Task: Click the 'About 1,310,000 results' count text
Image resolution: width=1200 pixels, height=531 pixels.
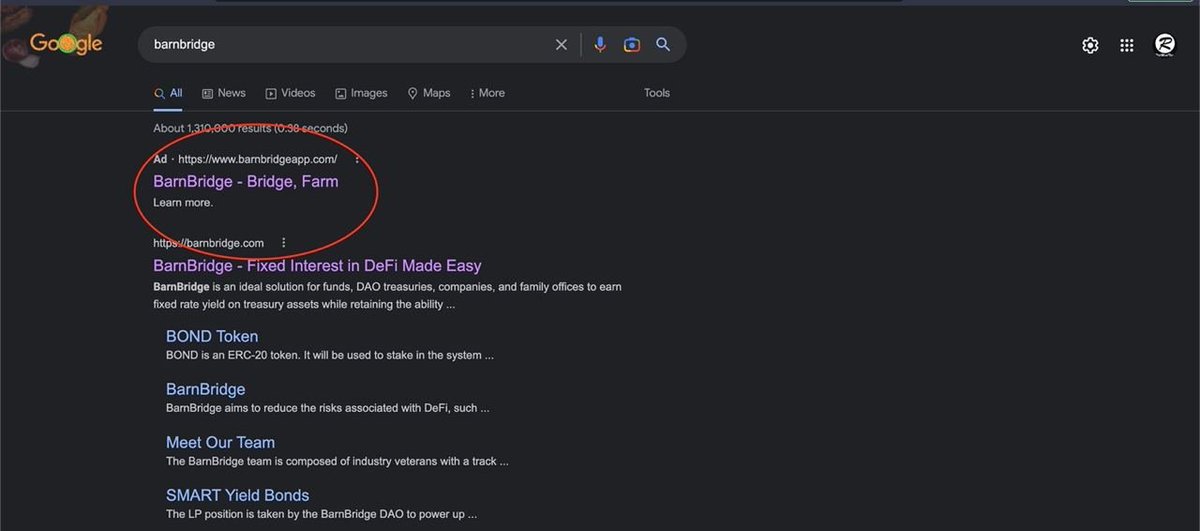Action: (x=250, y=128)
